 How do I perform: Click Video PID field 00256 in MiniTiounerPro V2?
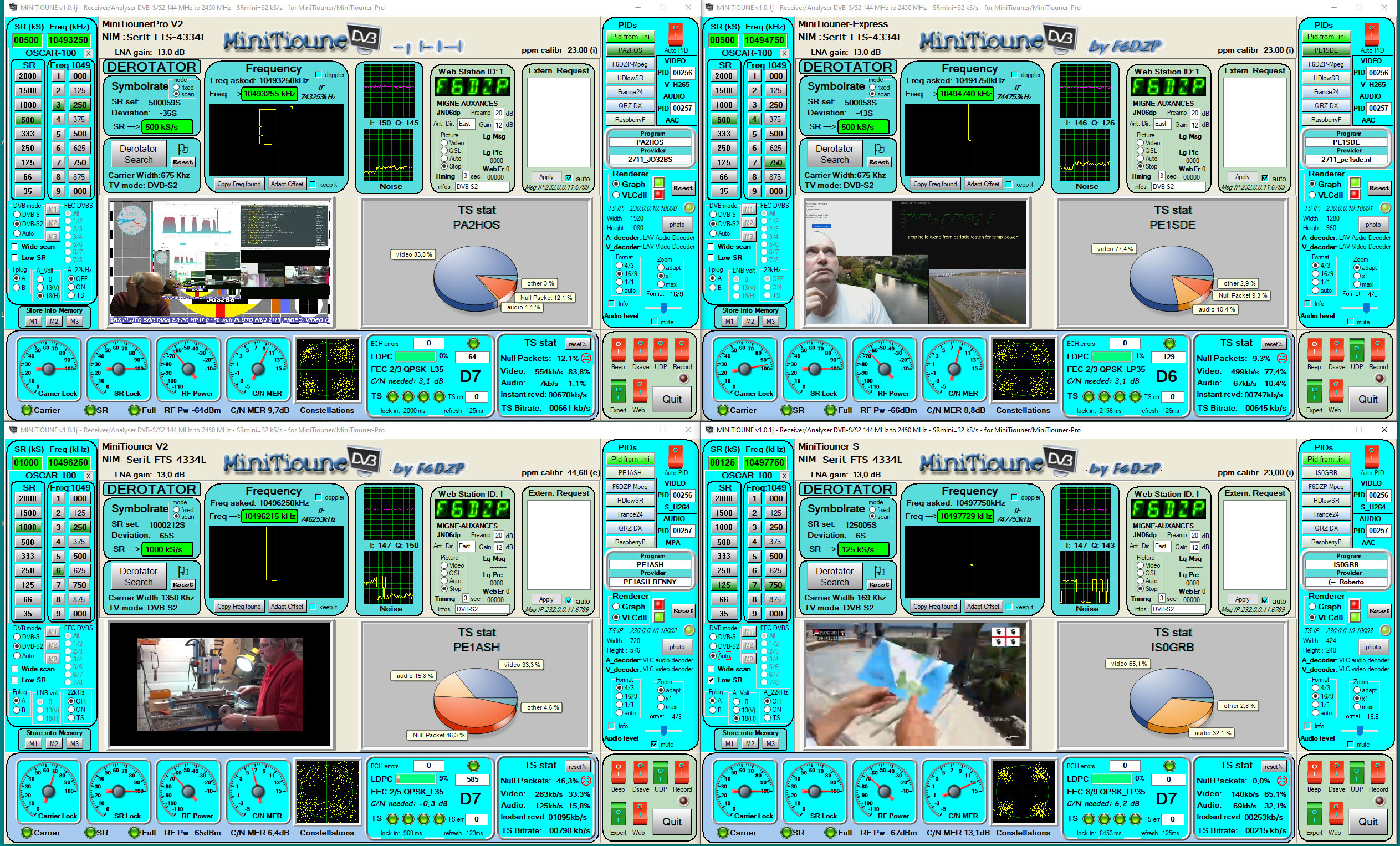pos(682,73)
